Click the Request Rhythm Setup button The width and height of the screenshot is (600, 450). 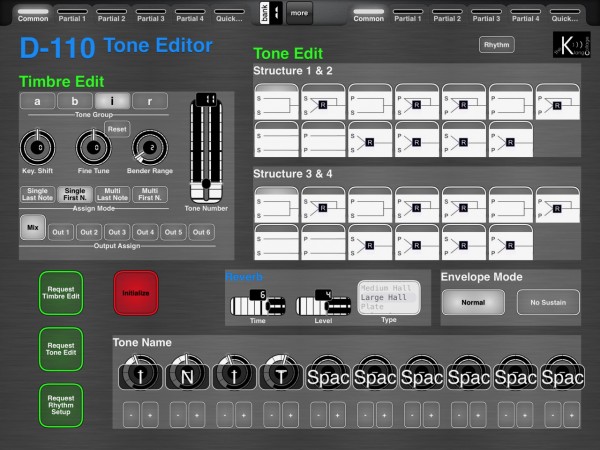[x=61, y=405]
